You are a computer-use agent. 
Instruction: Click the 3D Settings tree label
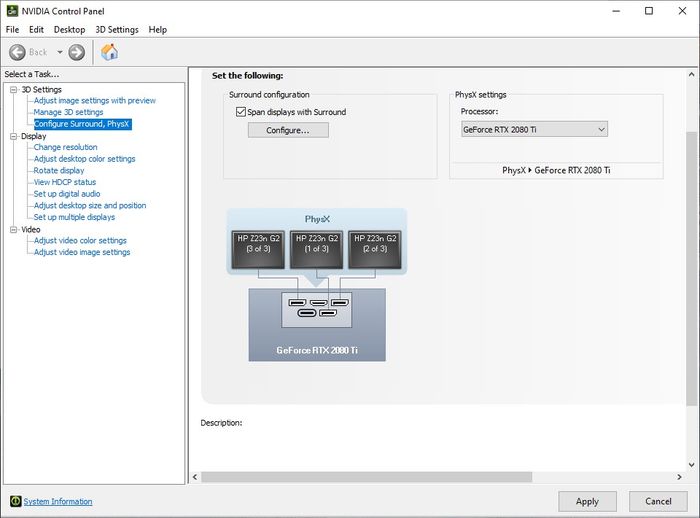[42, 89]
